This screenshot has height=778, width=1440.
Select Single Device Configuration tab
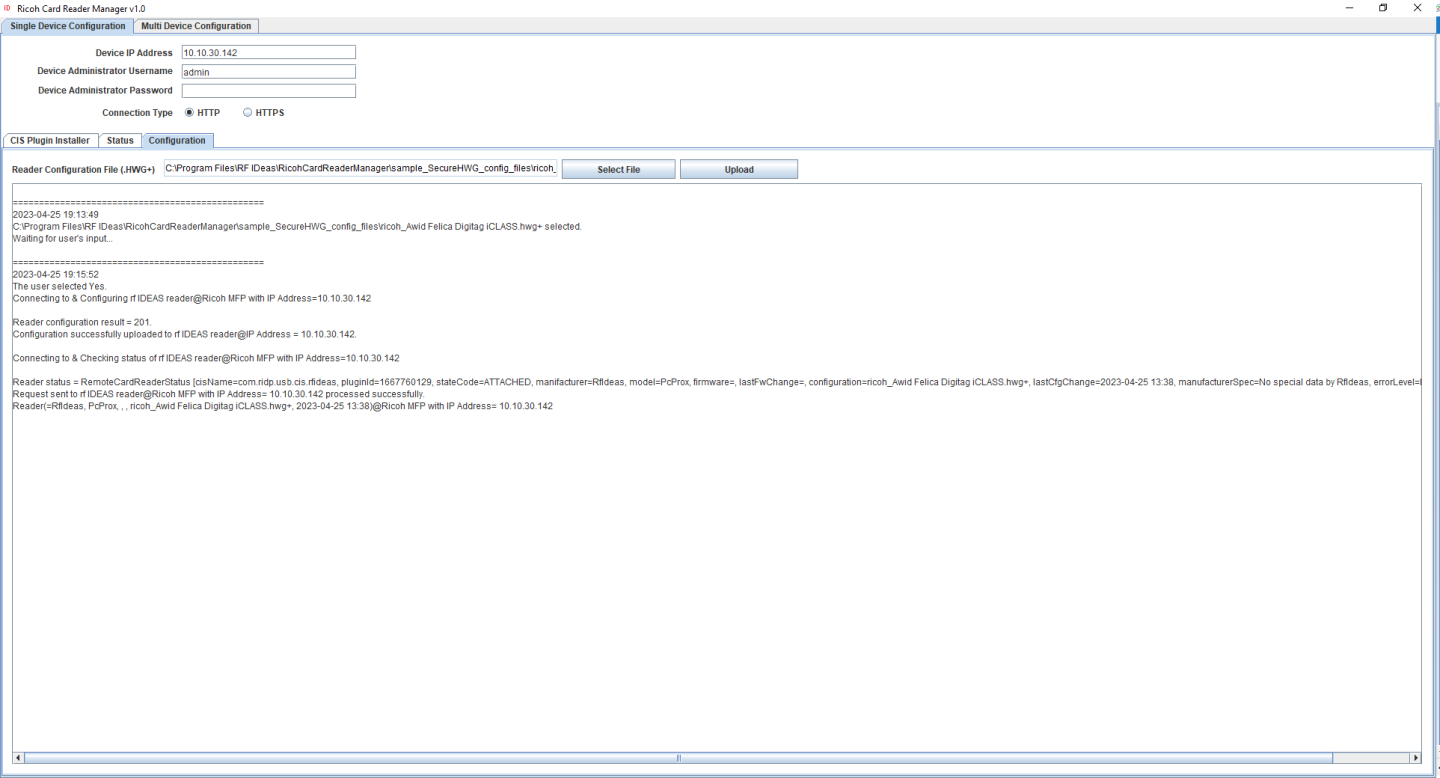(x=68, y=26)
